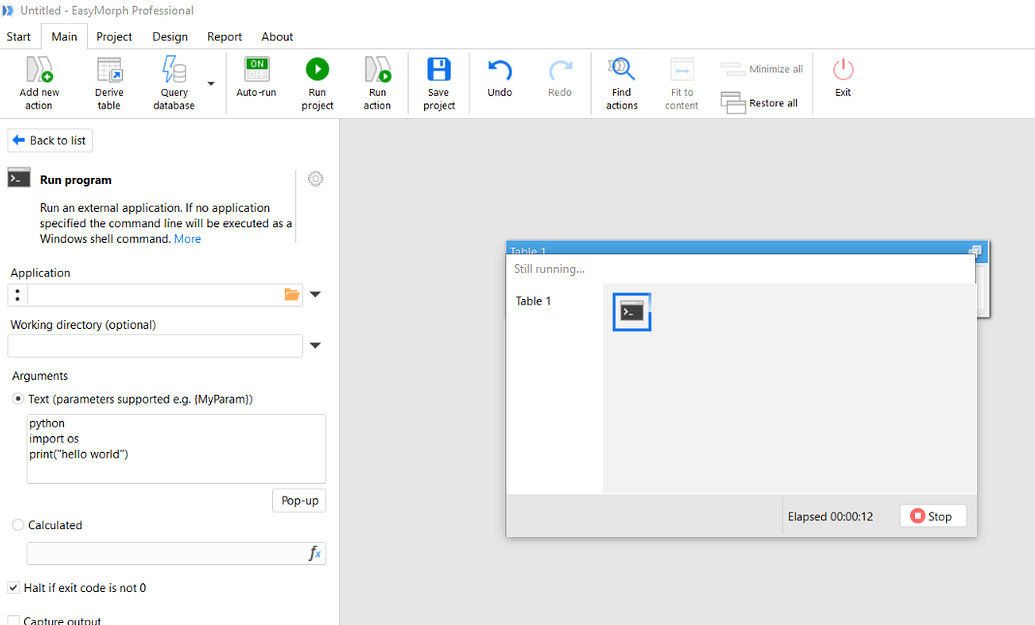Click inside the arguments text box
Screen dimensions: 1035x625
pyautogui.click(x=176, y=449)
